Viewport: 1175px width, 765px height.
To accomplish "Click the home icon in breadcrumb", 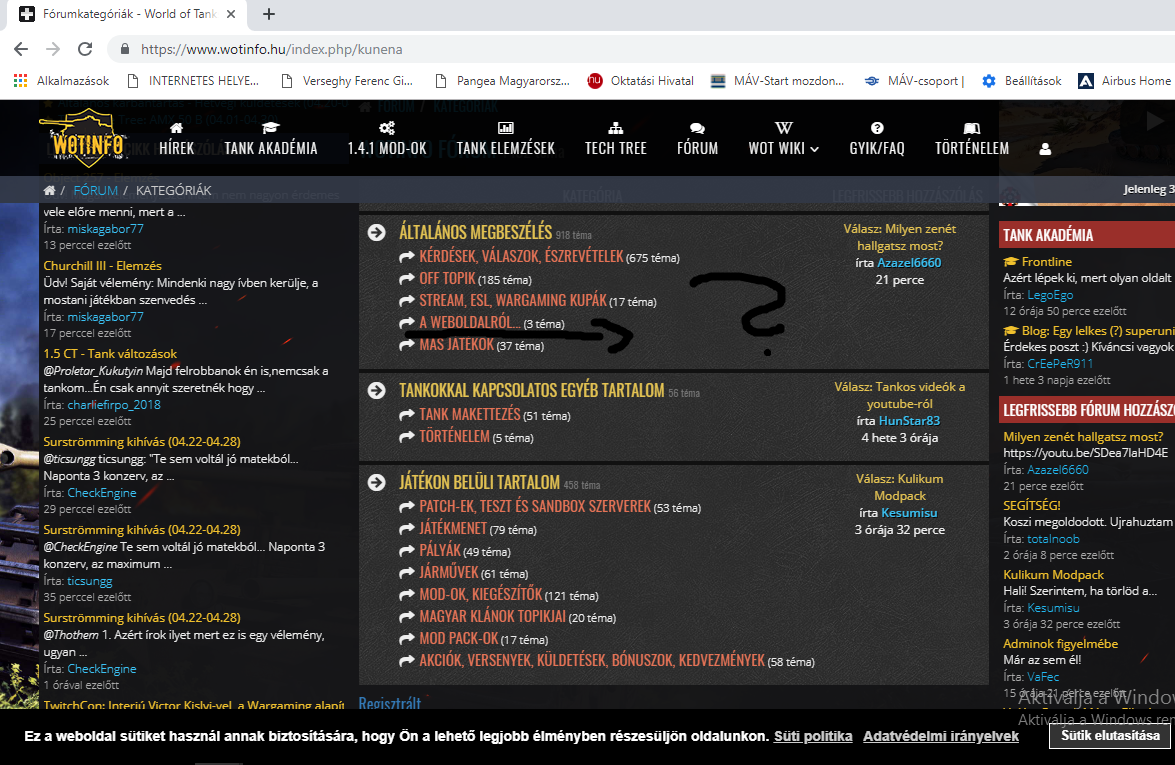I will (49, 190).
